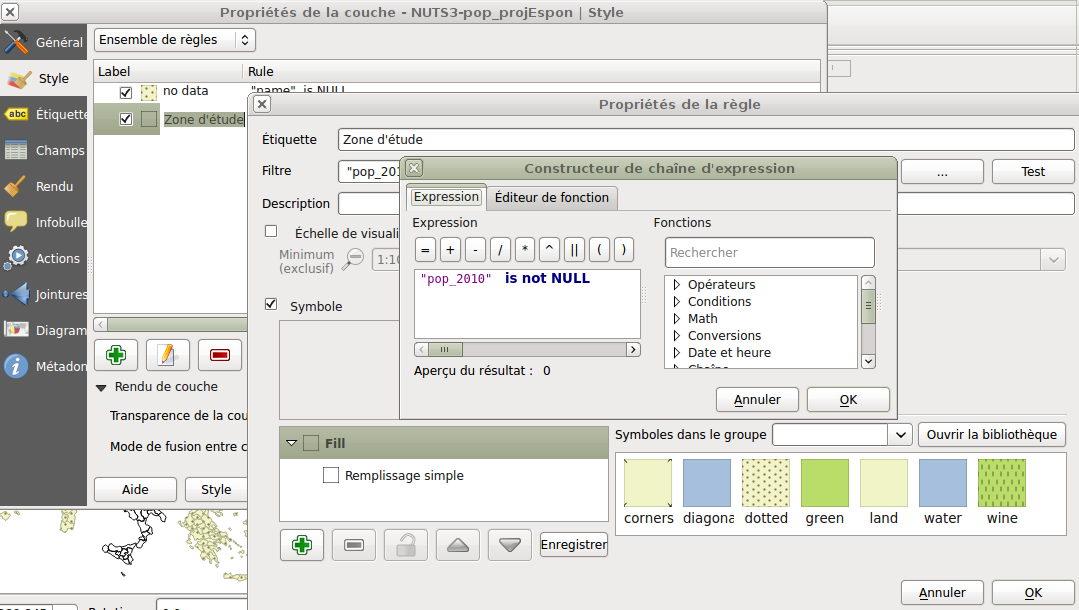Add a symbol layer with green plus
1079x610 pixels.
coord(302,545)
